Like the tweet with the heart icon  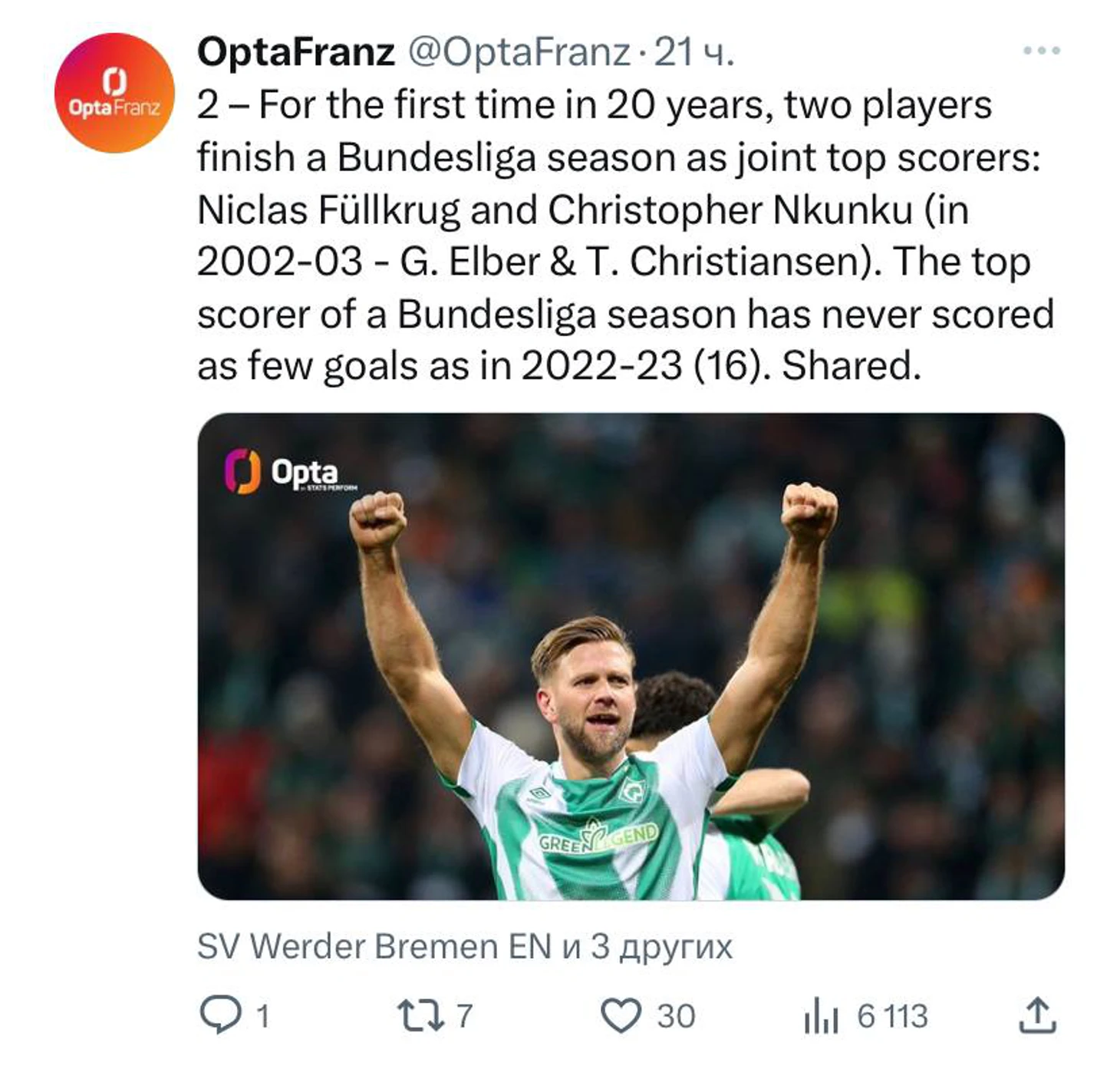point(620,1015)
